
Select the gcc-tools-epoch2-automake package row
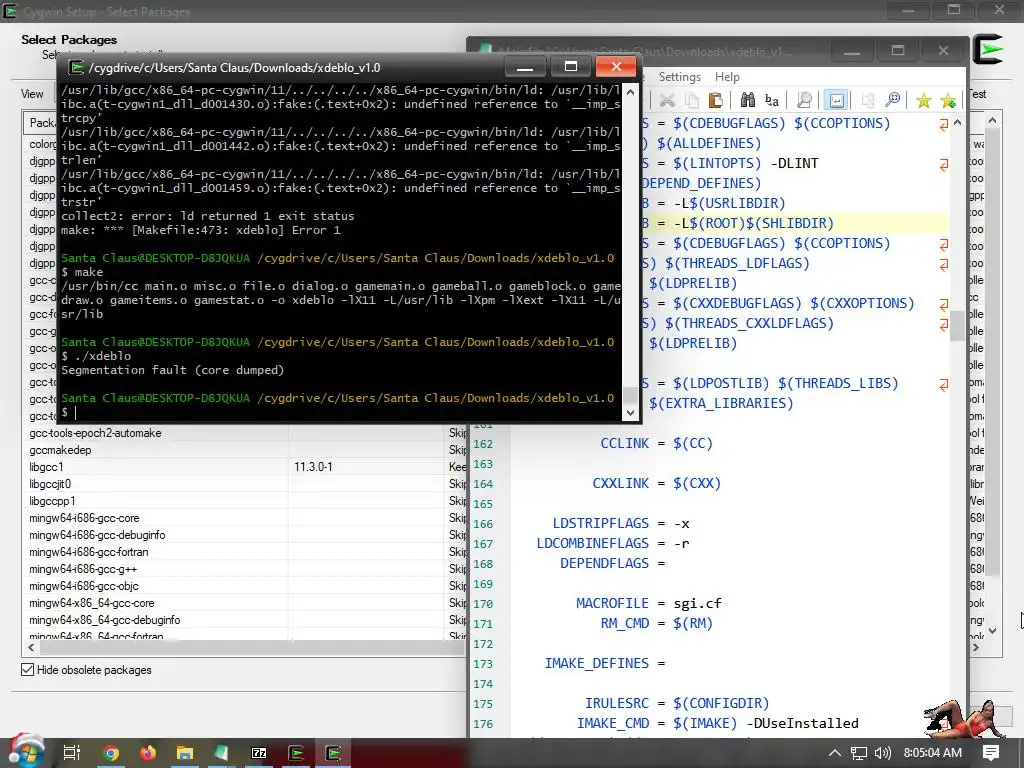click(244, 433)
